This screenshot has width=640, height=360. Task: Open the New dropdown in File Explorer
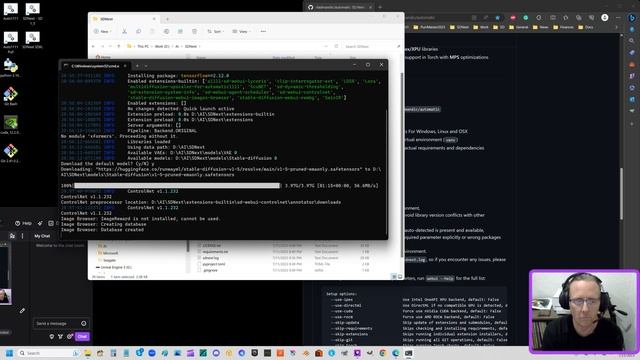pyautogui.click(x=102, y=31)
